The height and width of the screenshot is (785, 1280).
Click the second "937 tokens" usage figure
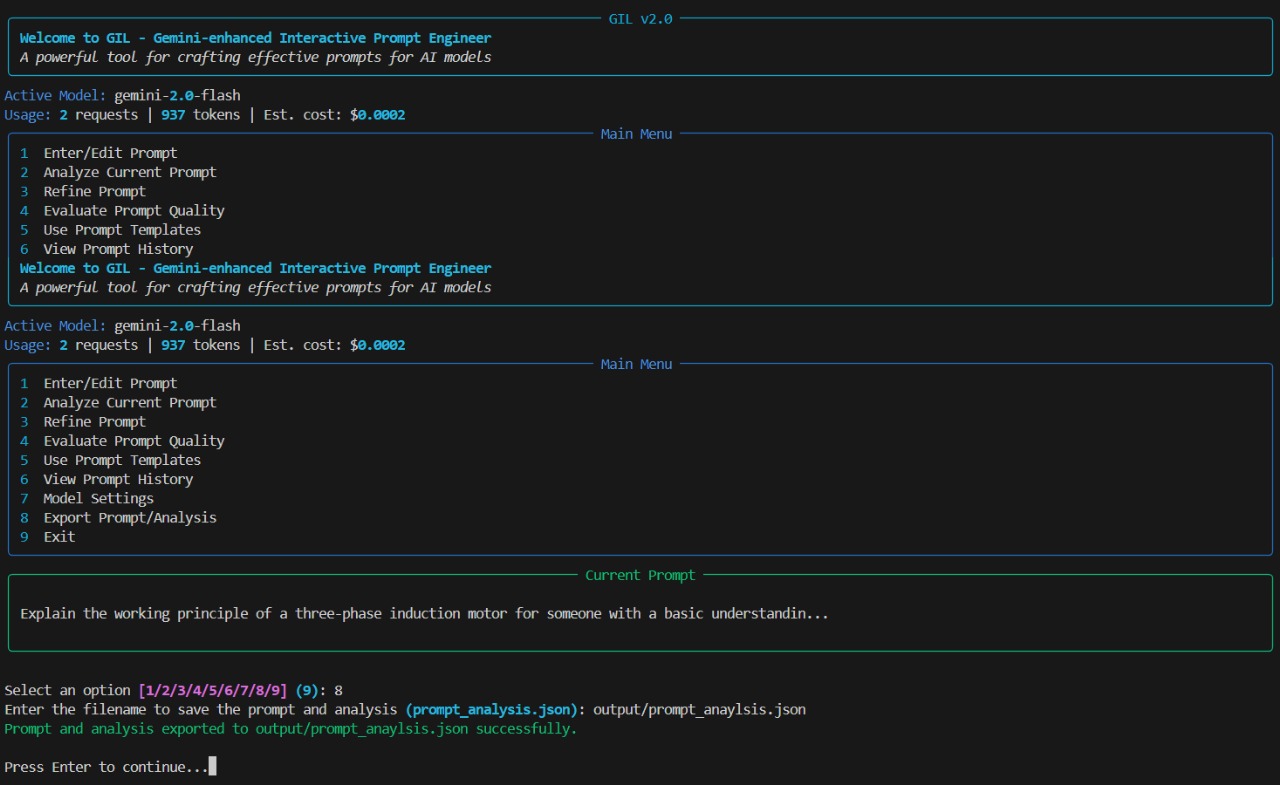click(201, 345)
